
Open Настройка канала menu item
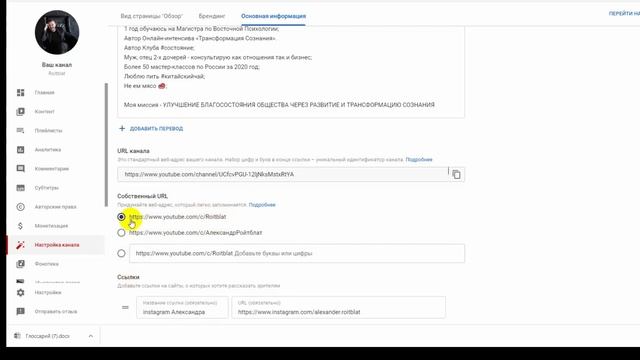click(x=56, y=245)
